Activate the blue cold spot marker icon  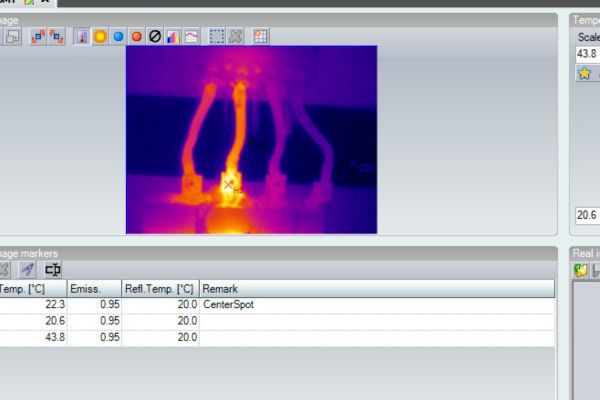(x=118, y=37)
